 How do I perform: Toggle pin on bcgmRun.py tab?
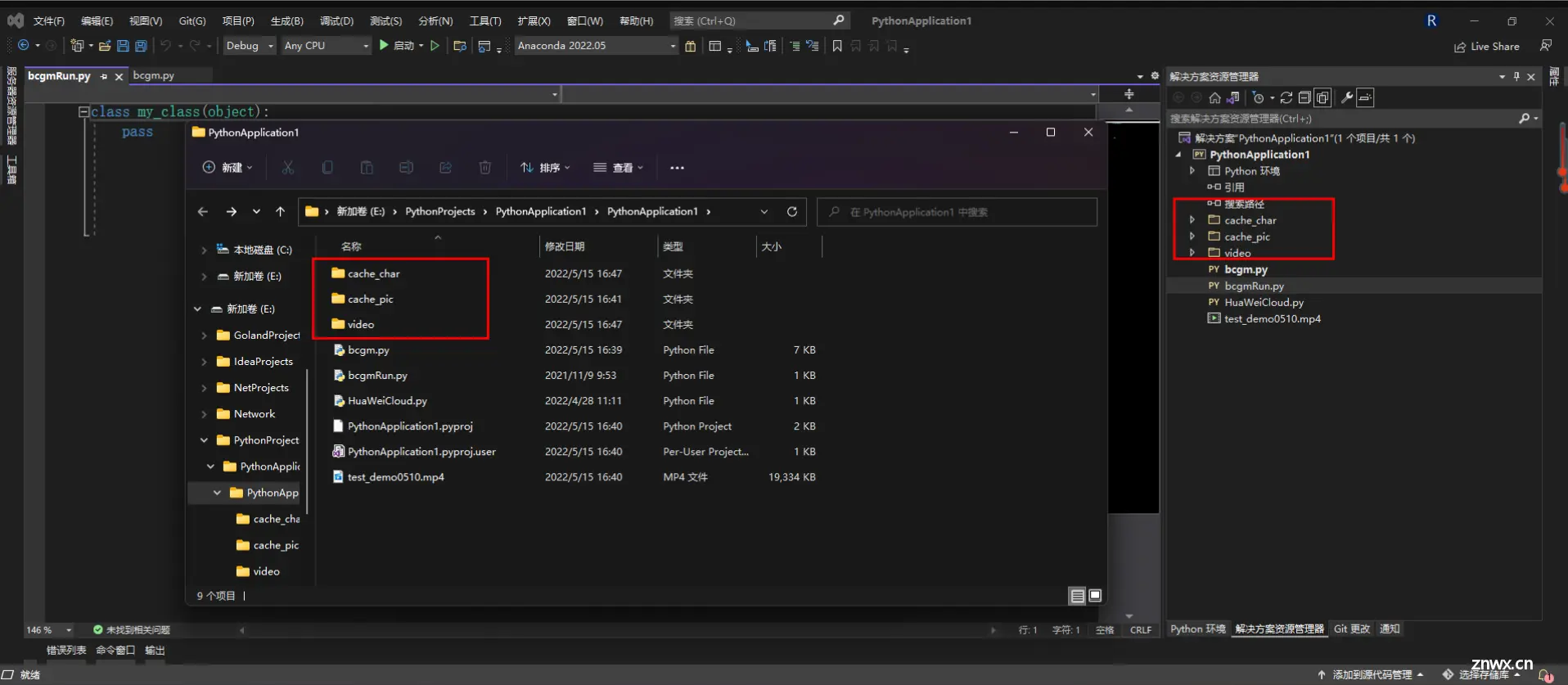[x=104, y=76]
